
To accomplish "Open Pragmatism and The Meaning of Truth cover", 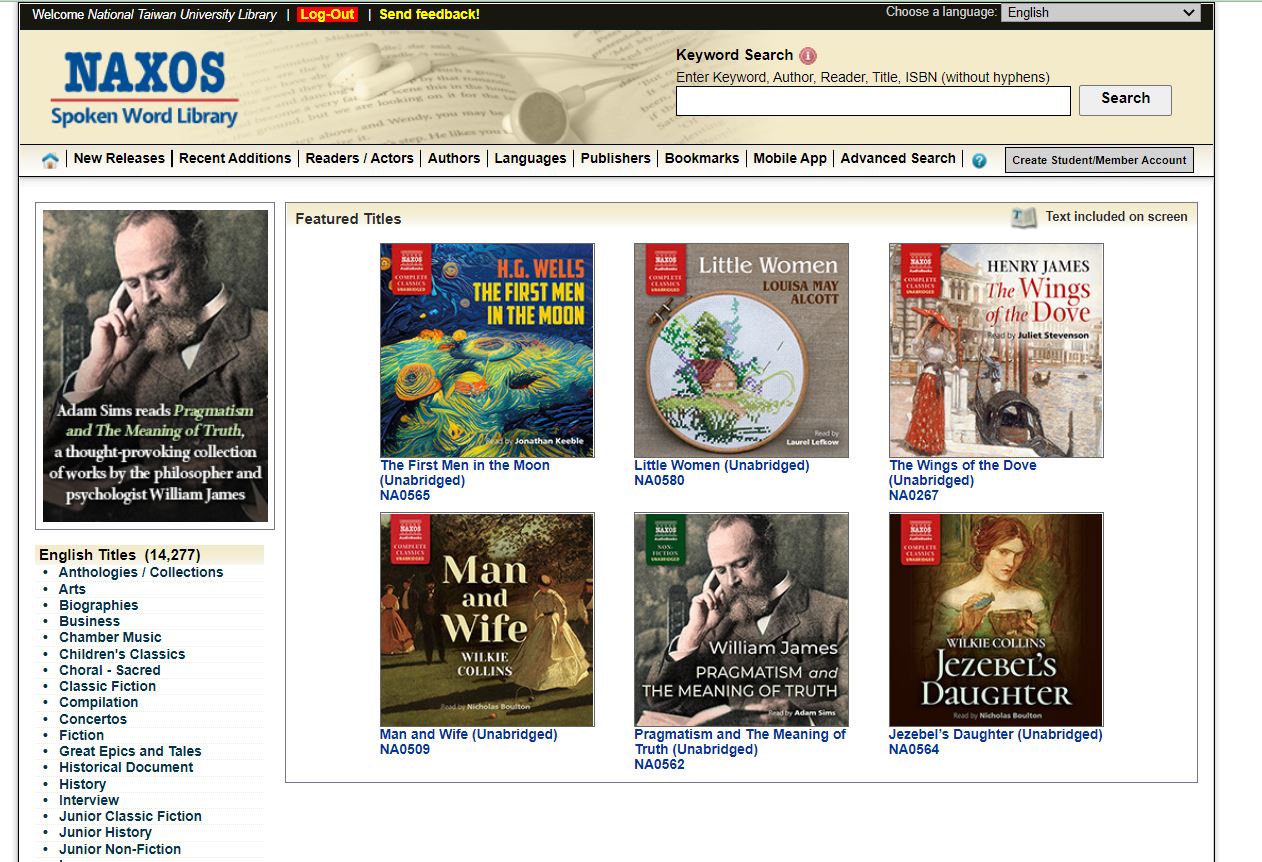I will [741, 620].
